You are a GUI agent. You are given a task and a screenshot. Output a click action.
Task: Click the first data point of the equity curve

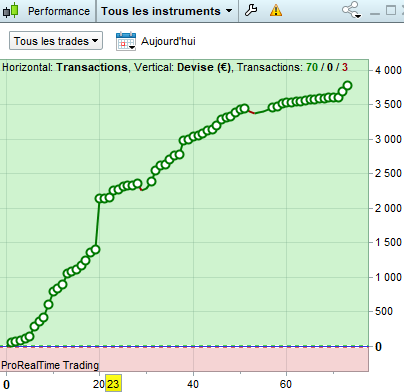pyautogui.click(x=10, y=343)
